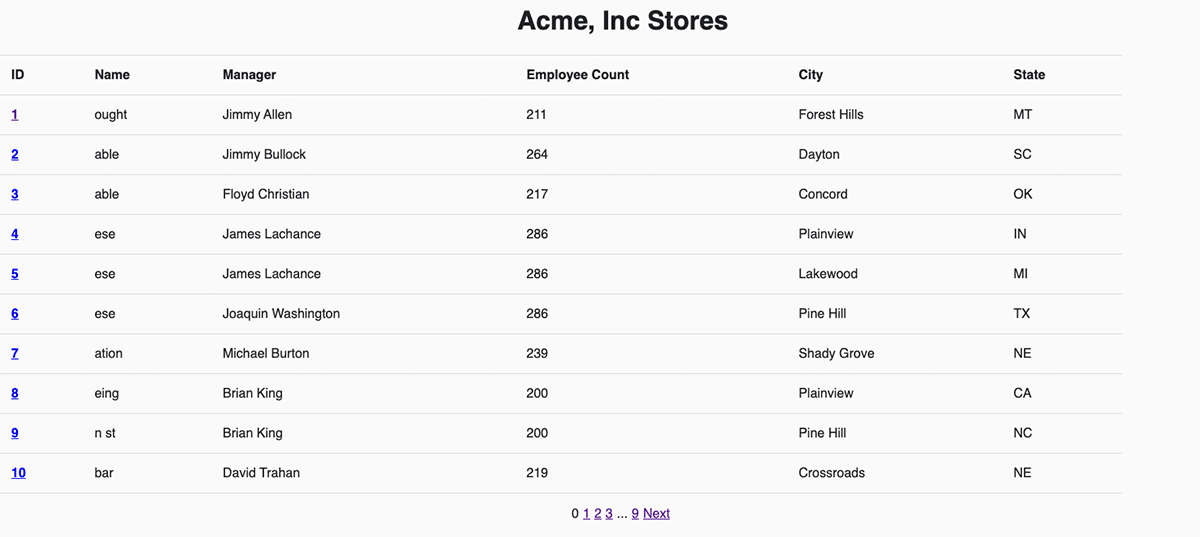
Task: Go to pagination page 3
Action: (609, 514)
